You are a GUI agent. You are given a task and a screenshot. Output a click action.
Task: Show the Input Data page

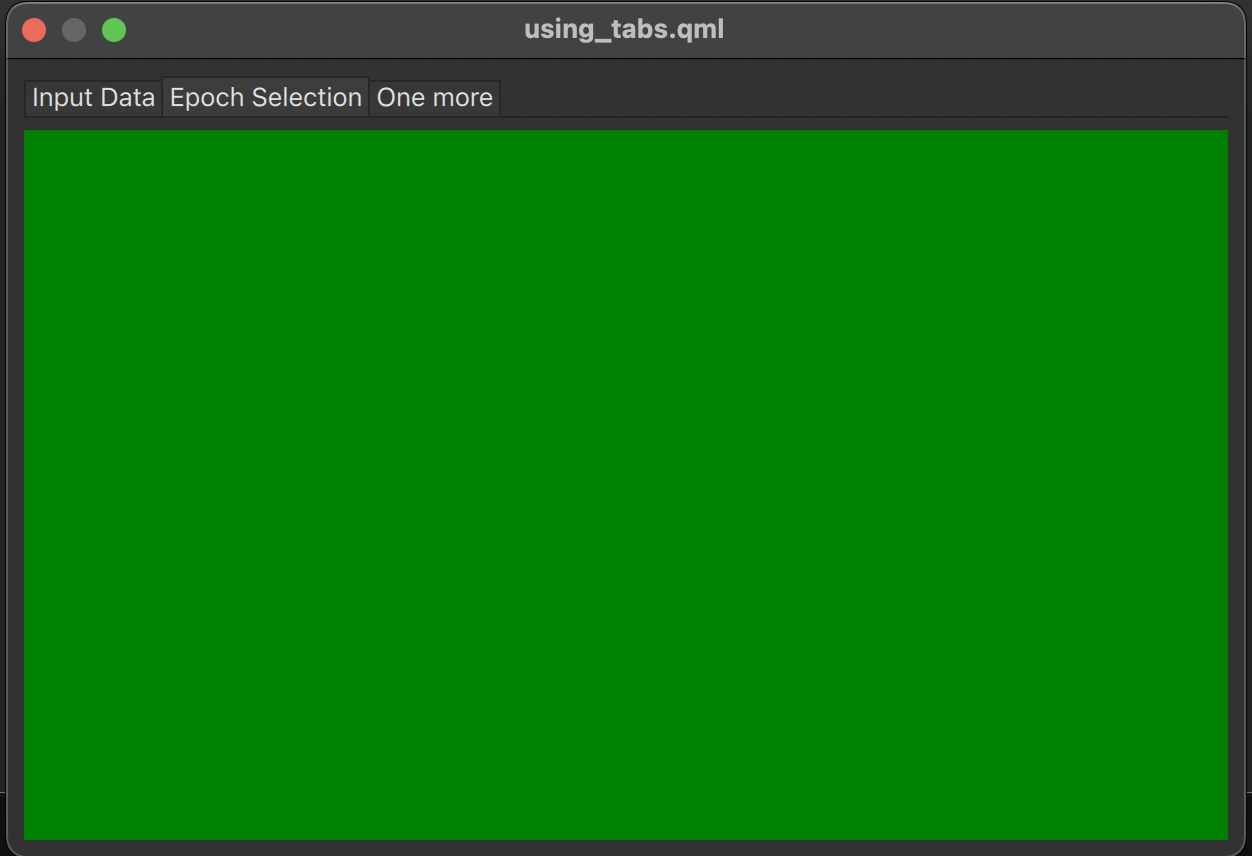pos(93,98)
